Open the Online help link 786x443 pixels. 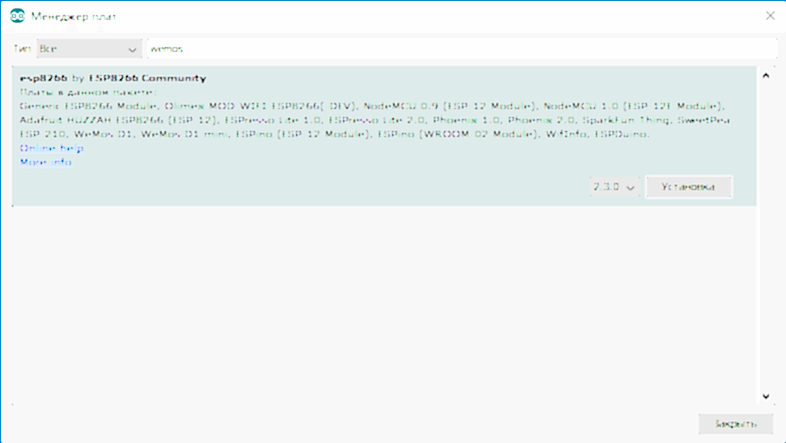coord(51,148)
